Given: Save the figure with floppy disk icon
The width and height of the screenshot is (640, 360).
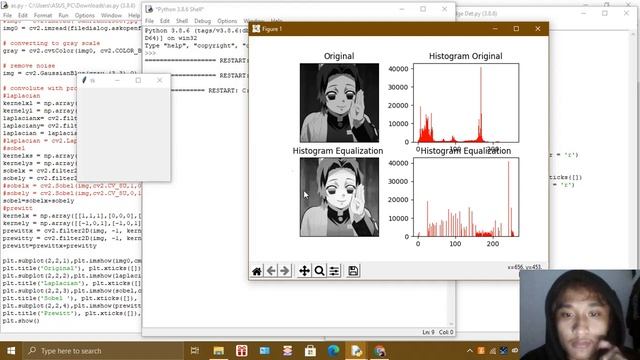Looking at the screenshot, I should click(x=353, y=271).
